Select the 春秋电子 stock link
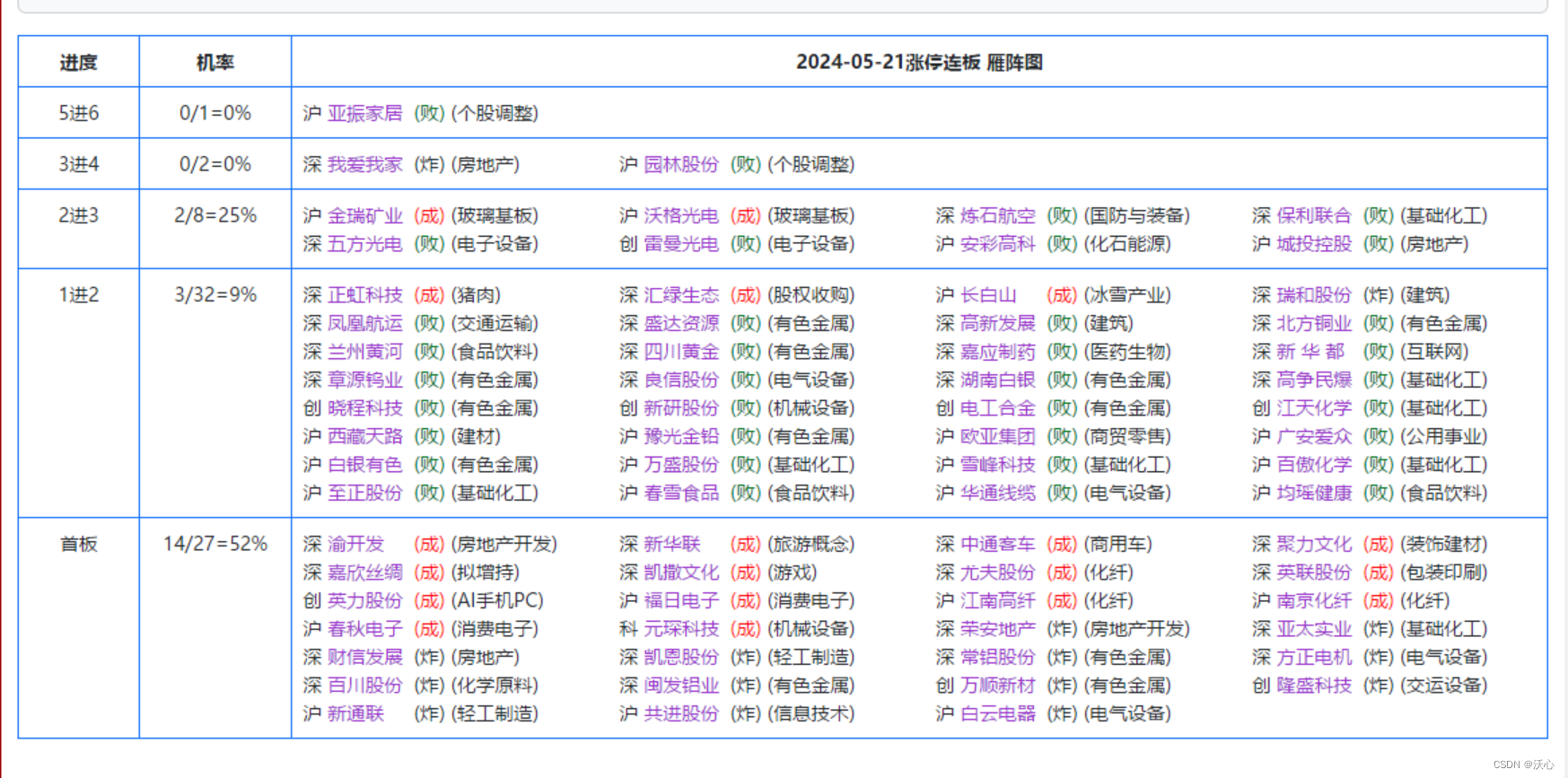The height and width of the screenshot is (778, 1568). click(365, 629)
